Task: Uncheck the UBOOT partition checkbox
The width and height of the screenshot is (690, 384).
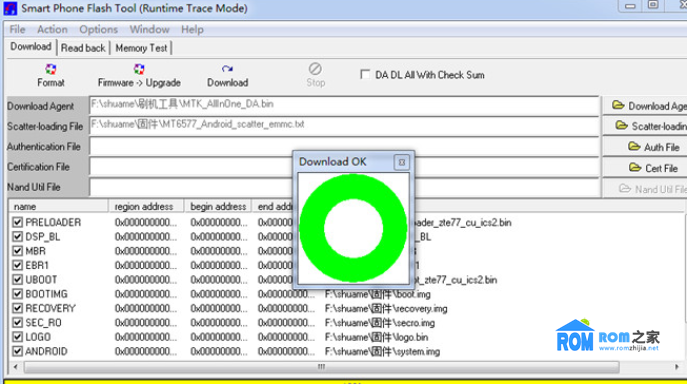Action: point(17,280)
